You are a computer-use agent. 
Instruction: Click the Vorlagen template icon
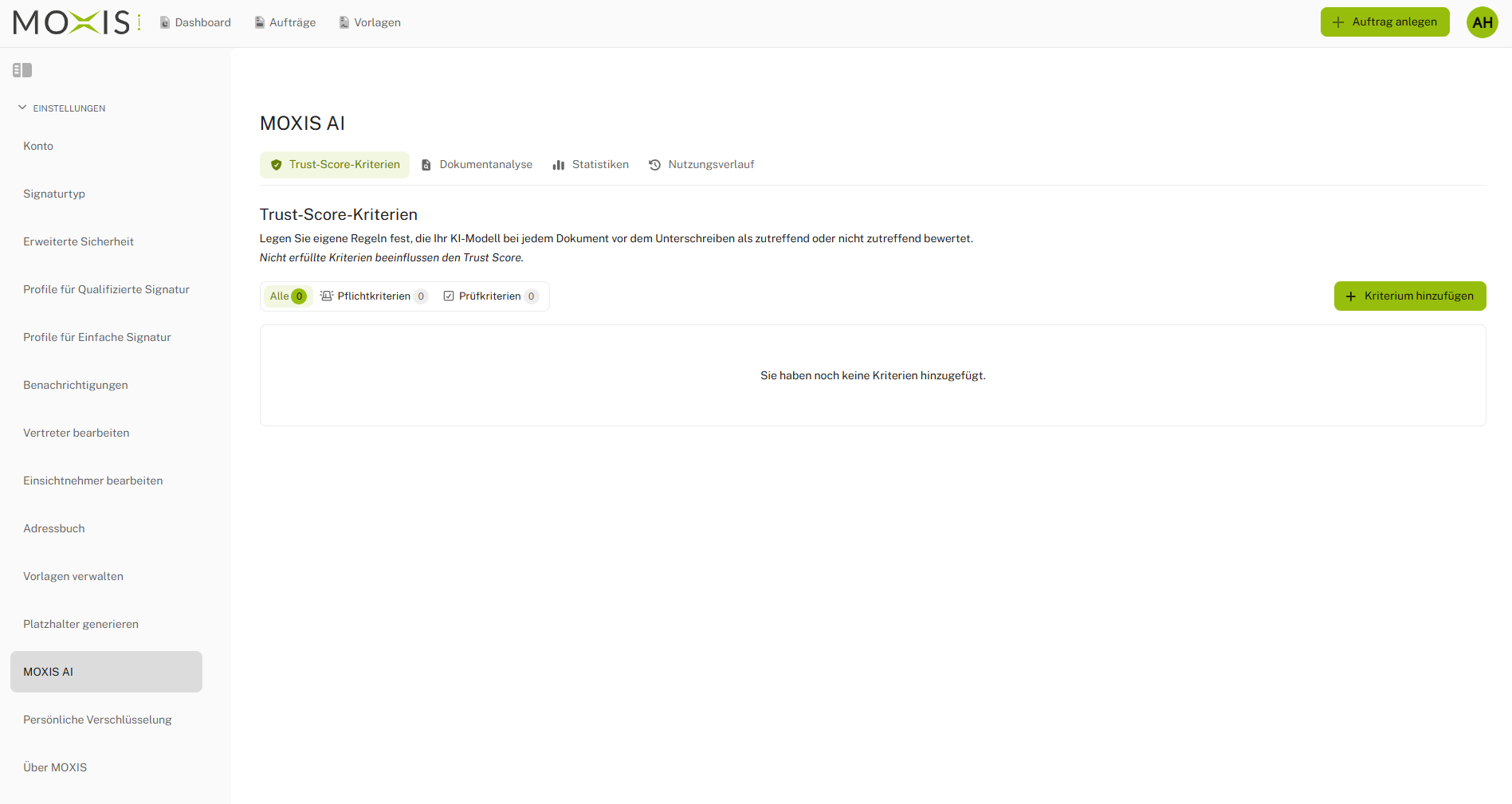click(344, 22)
